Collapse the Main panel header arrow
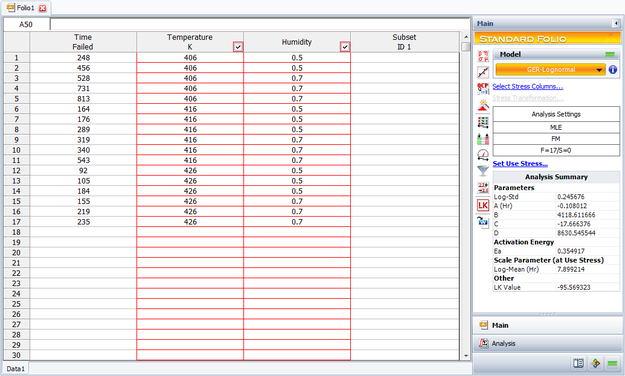 click(x=616, y=24)
